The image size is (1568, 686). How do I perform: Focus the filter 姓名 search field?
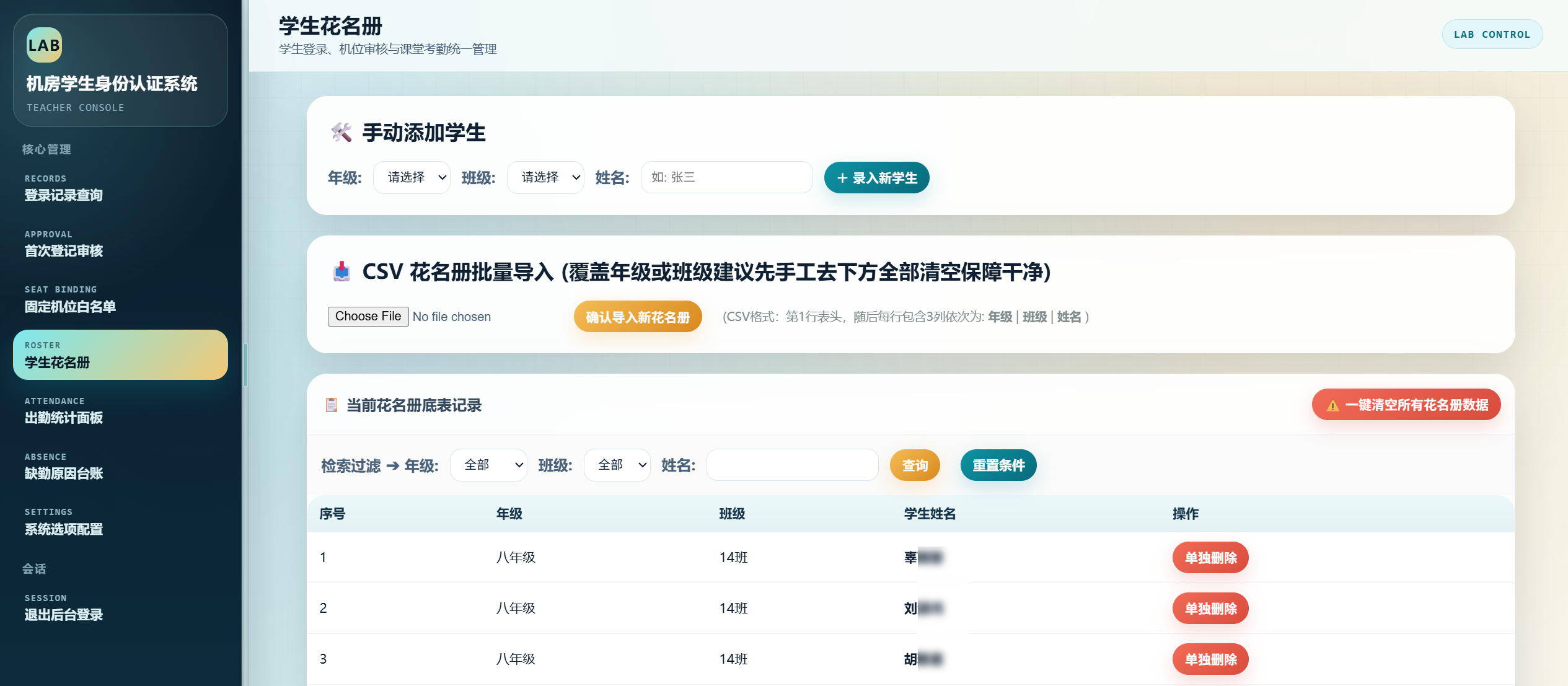pos(792,465)
